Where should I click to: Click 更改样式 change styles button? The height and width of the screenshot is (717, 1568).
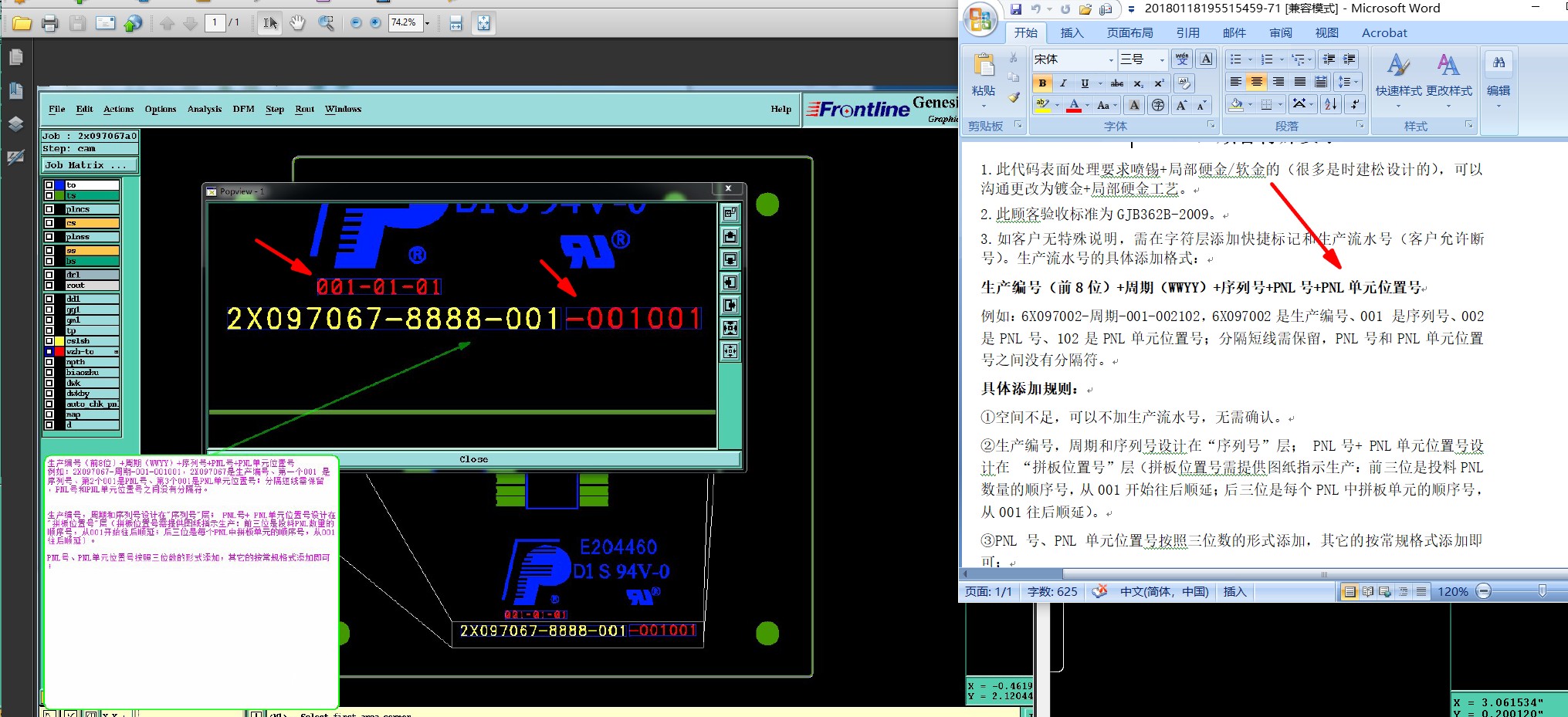pos(1448,80)
